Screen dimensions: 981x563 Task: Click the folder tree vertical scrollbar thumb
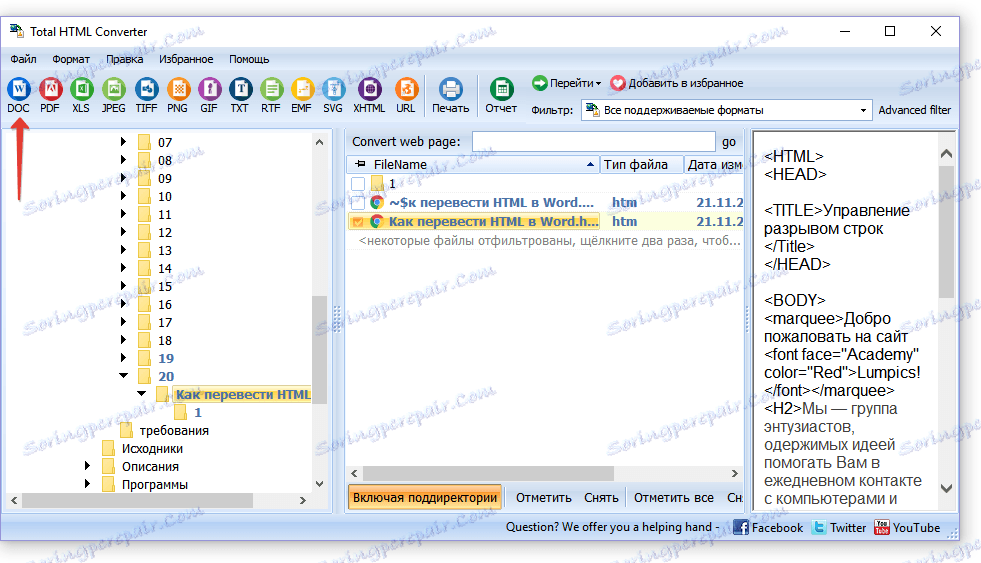point(319,350)
